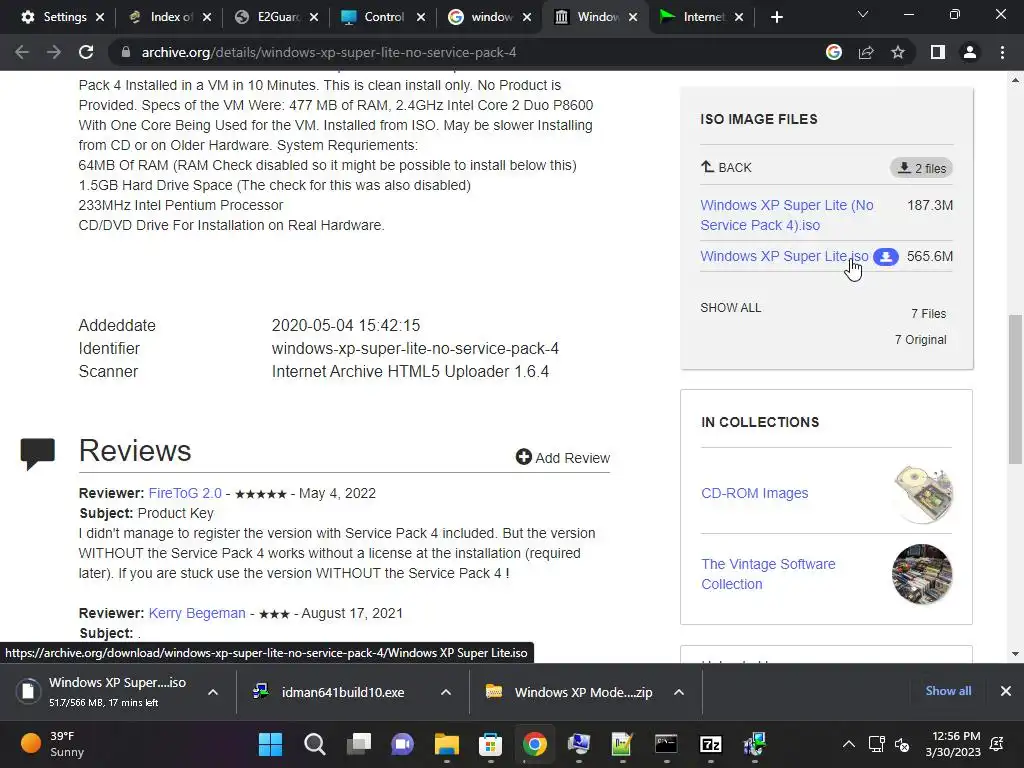The width and height of the screenshot is (1024, 768).
Task: Download all with the 2 files button
Action: [921, 168]
